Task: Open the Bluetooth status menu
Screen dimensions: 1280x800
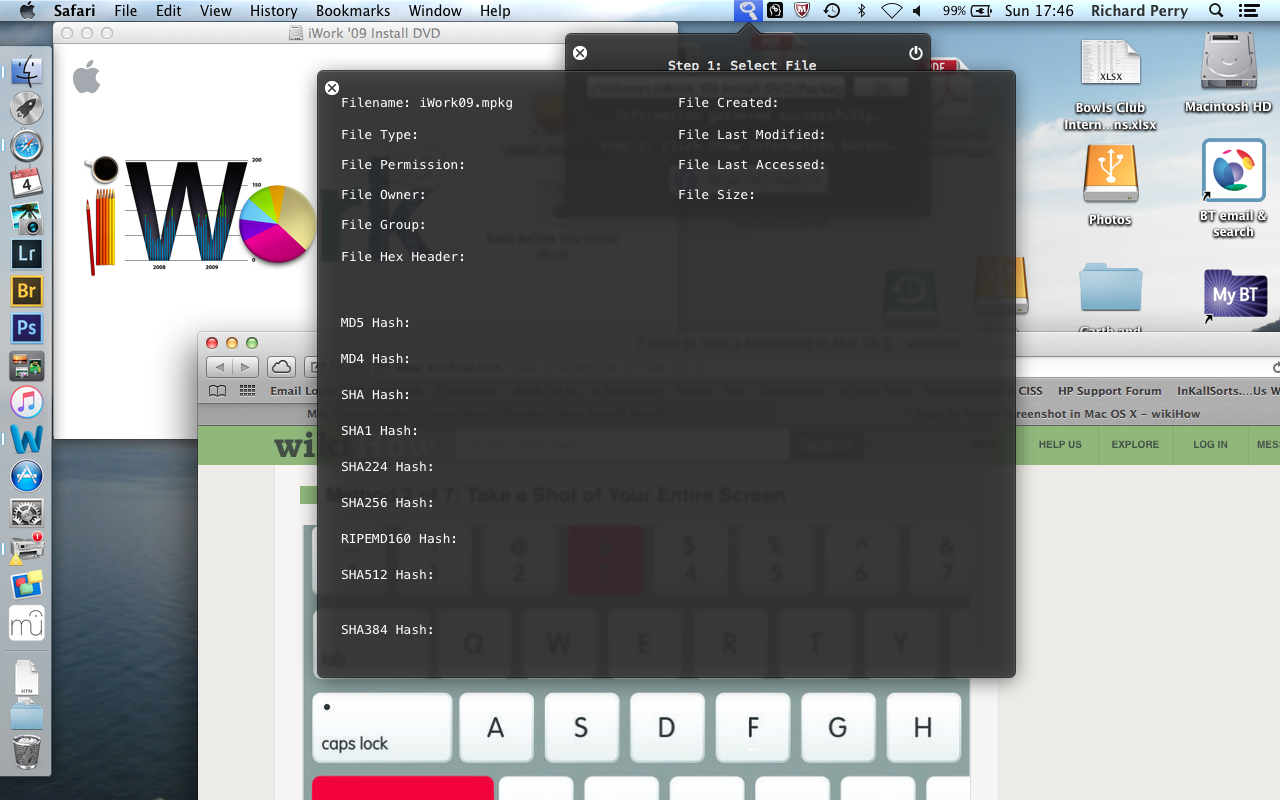Action: [x=861, y=11]
